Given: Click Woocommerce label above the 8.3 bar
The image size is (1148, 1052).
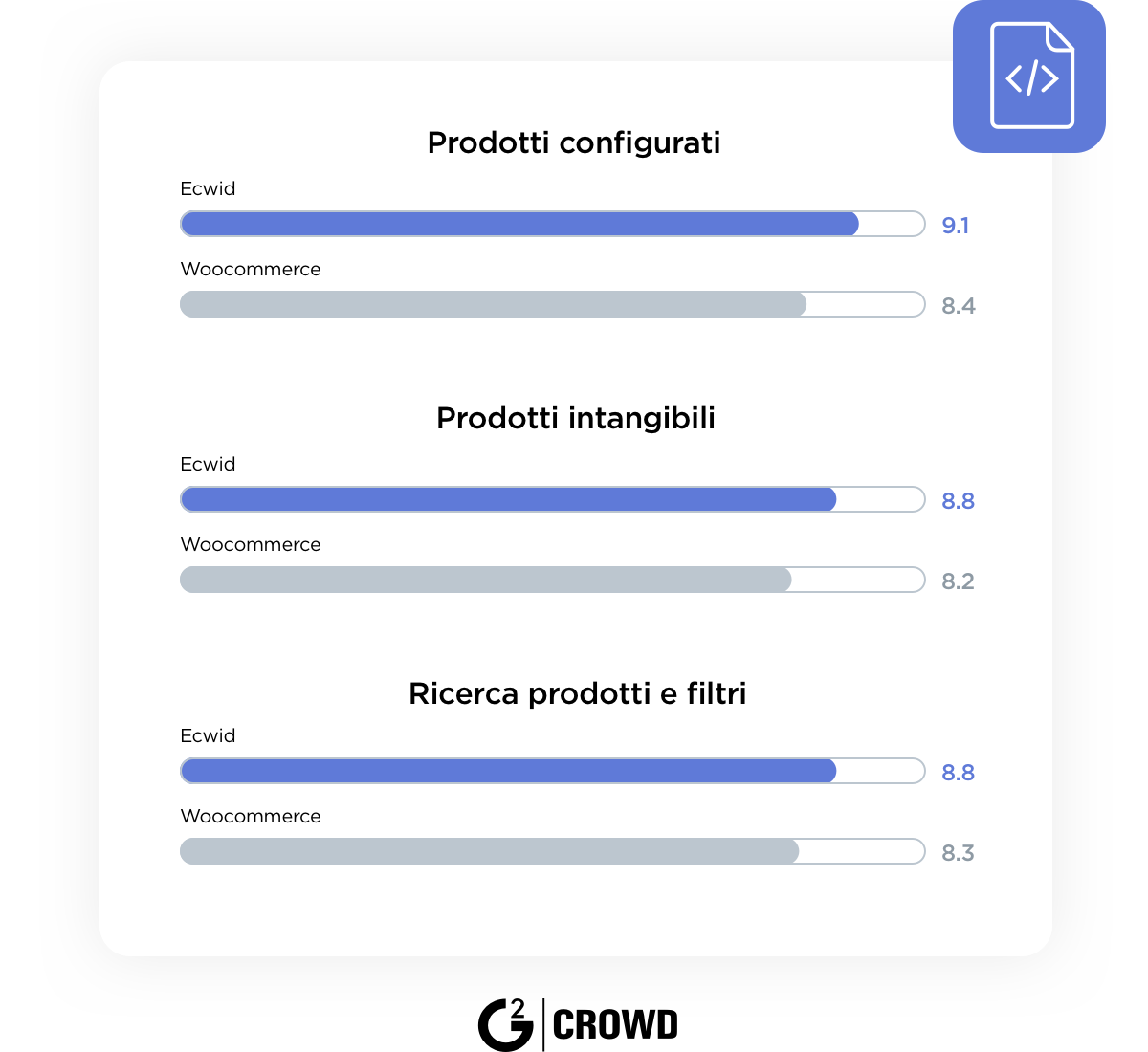Looking at the screenshot, I should 251,816.
